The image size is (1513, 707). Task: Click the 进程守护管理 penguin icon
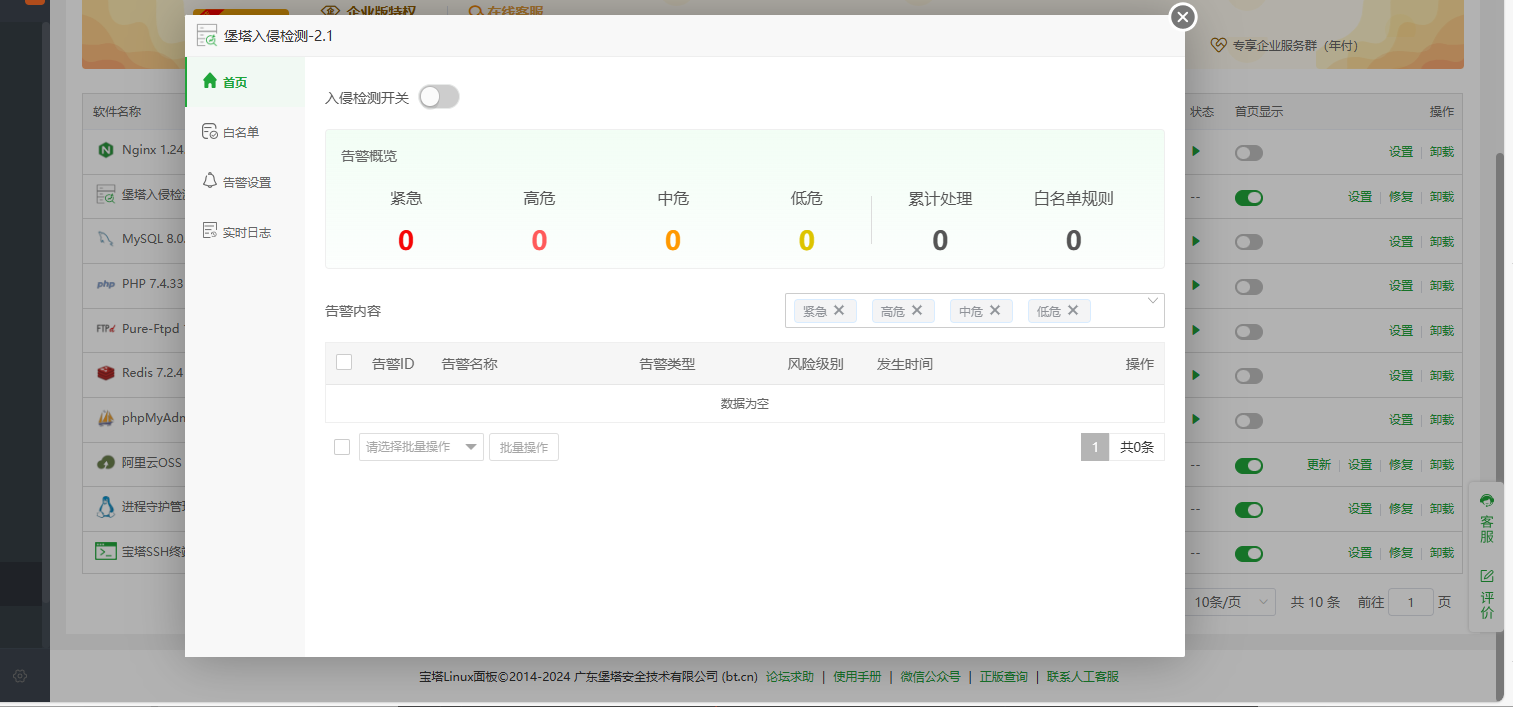click(x=105, y=507)
